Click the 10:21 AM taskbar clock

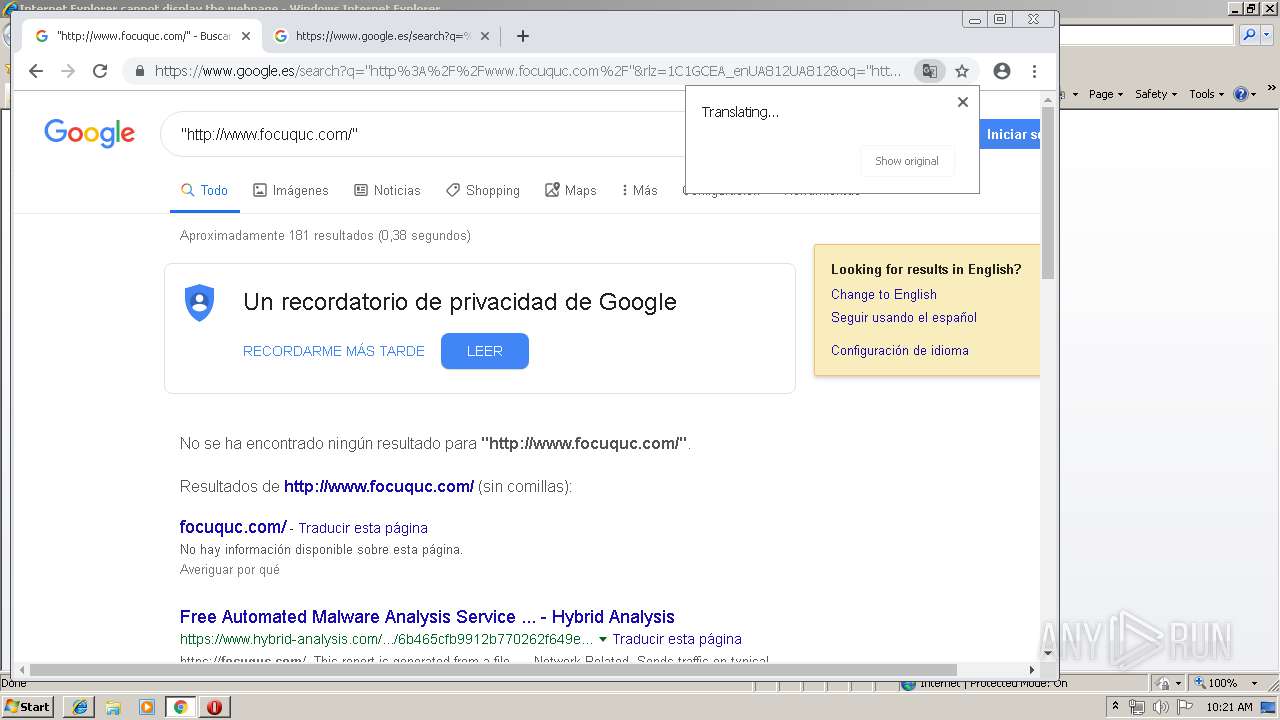(1229, 707)
